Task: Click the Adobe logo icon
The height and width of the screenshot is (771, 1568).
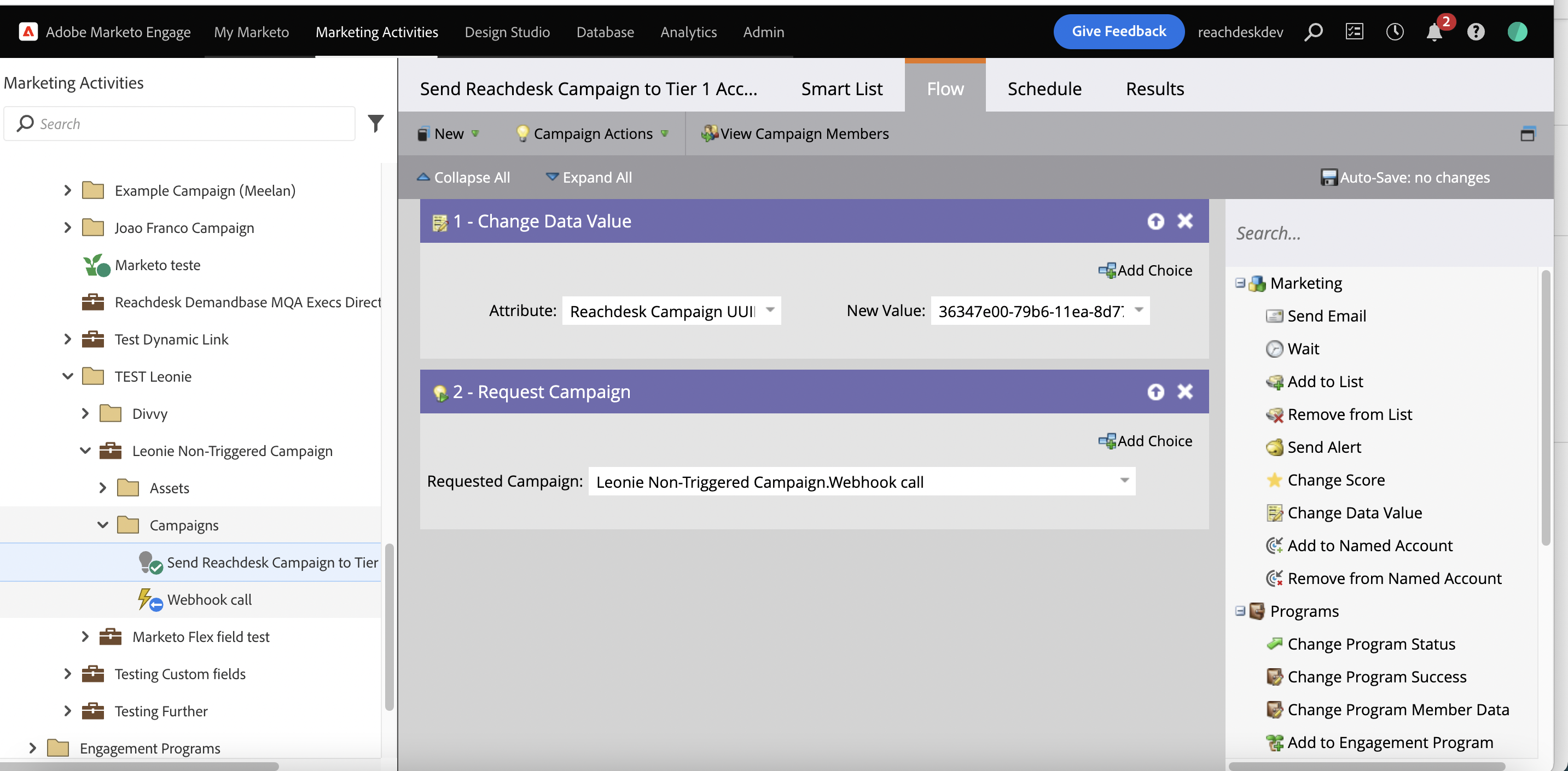Action: point(28,31)
